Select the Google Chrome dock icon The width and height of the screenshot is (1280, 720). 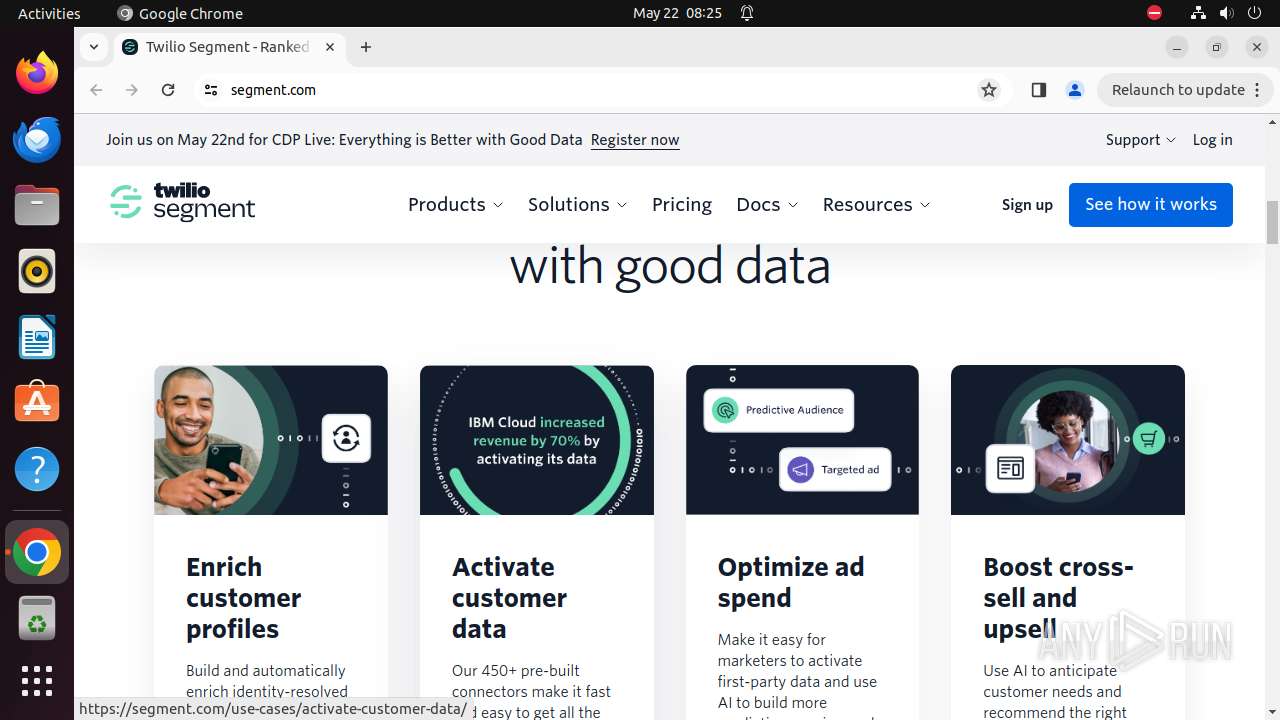37,552
